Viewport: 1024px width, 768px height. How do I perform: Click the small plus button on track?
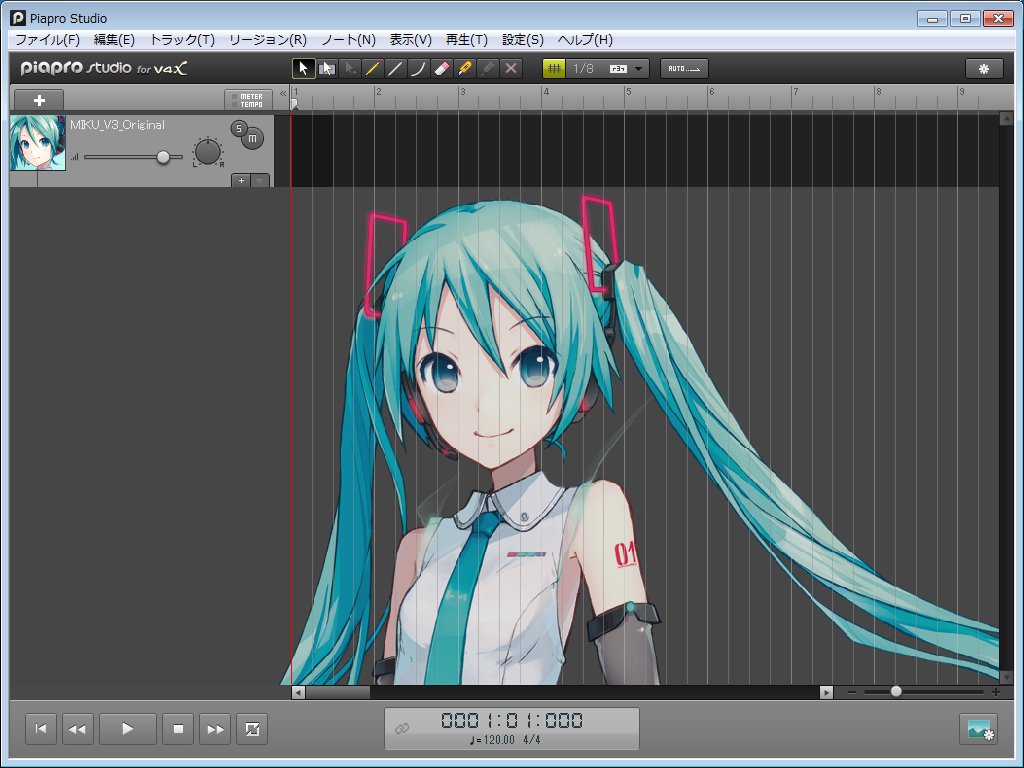pos(241,180)
